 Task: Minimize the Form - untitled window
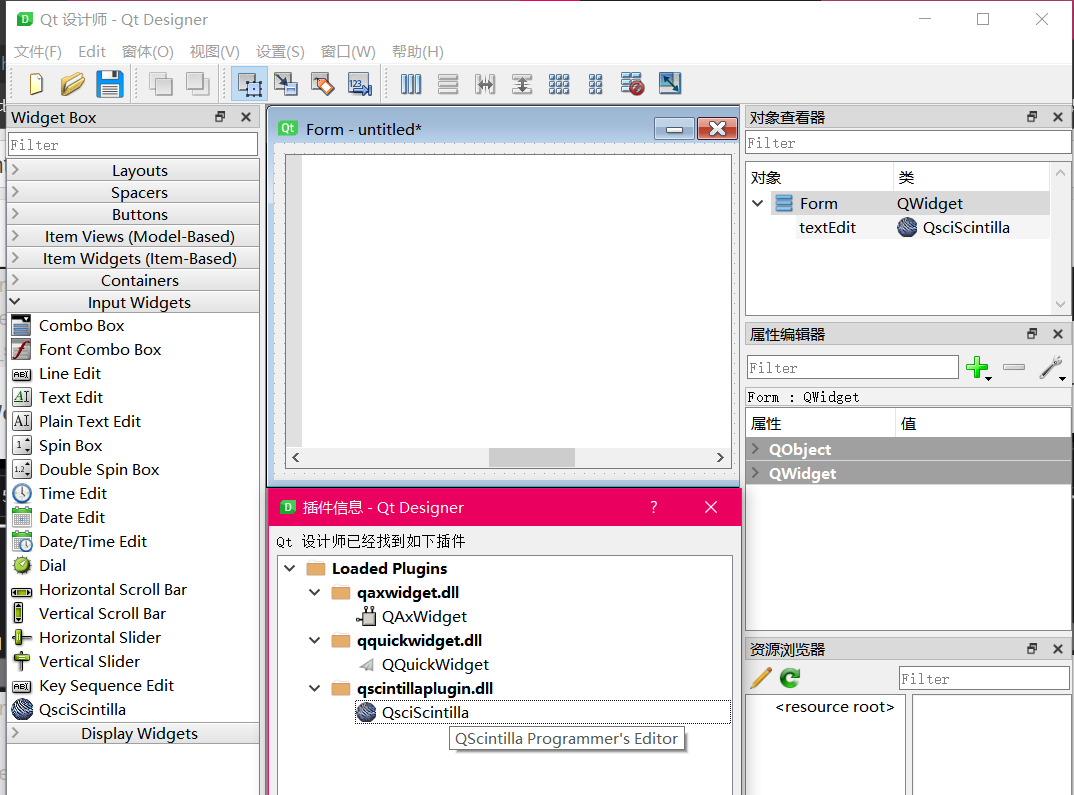[x=674, y=129]
